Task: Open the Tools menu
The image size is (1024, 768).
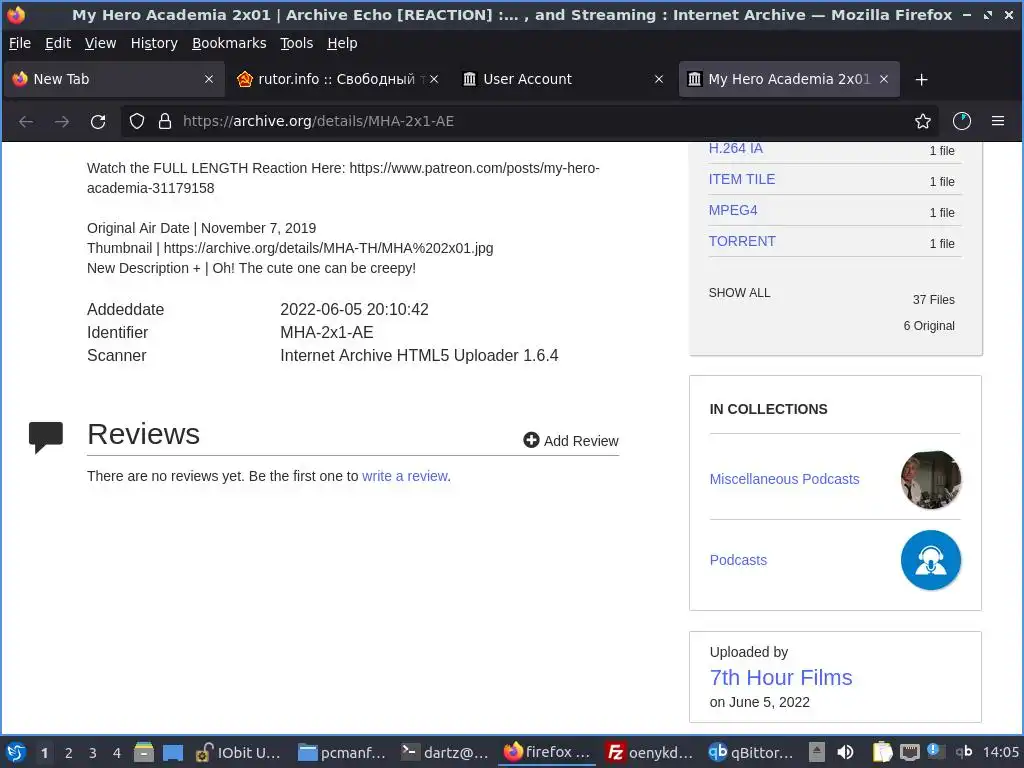Action: pos(296,43)
